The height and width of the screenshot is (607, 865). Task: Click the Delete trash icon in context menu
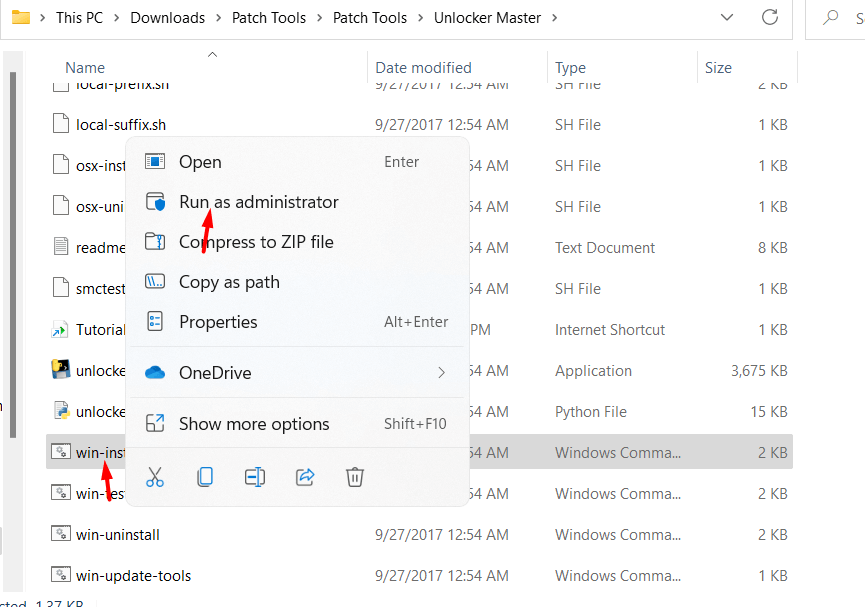pyautogui.click(x=354, y=477)
